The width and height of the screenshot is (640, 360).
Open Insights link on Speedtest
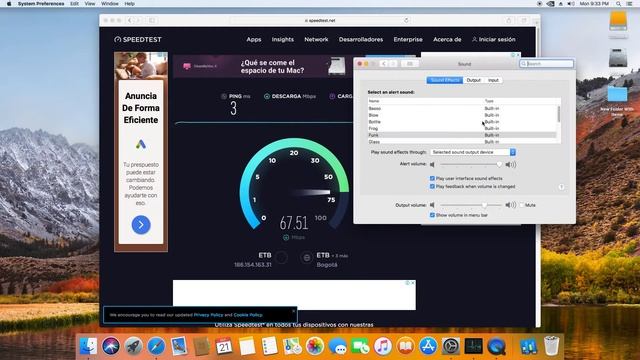pyautogui.click(x=282, y=40)
